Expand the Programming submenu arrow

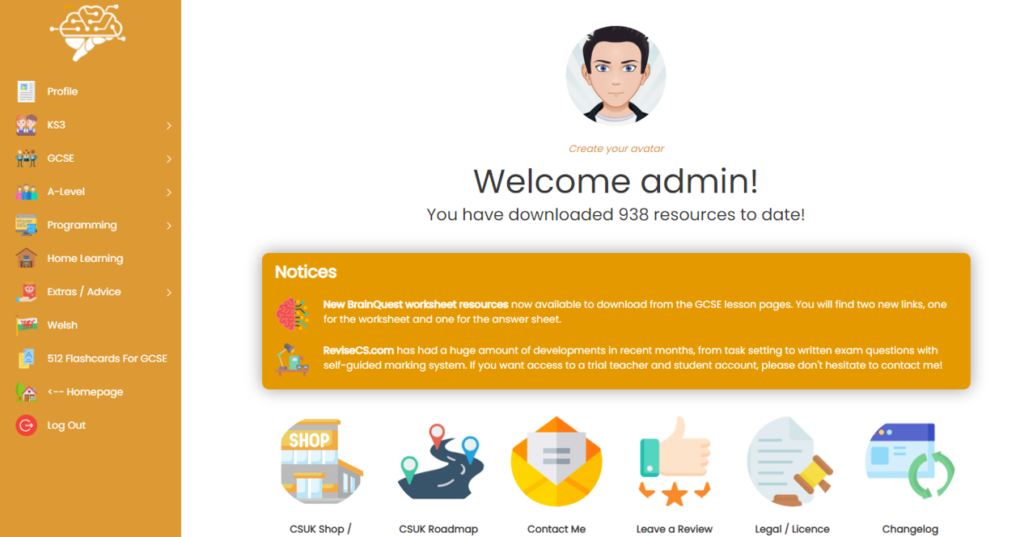pyautogui.click(x=168, y=225)
